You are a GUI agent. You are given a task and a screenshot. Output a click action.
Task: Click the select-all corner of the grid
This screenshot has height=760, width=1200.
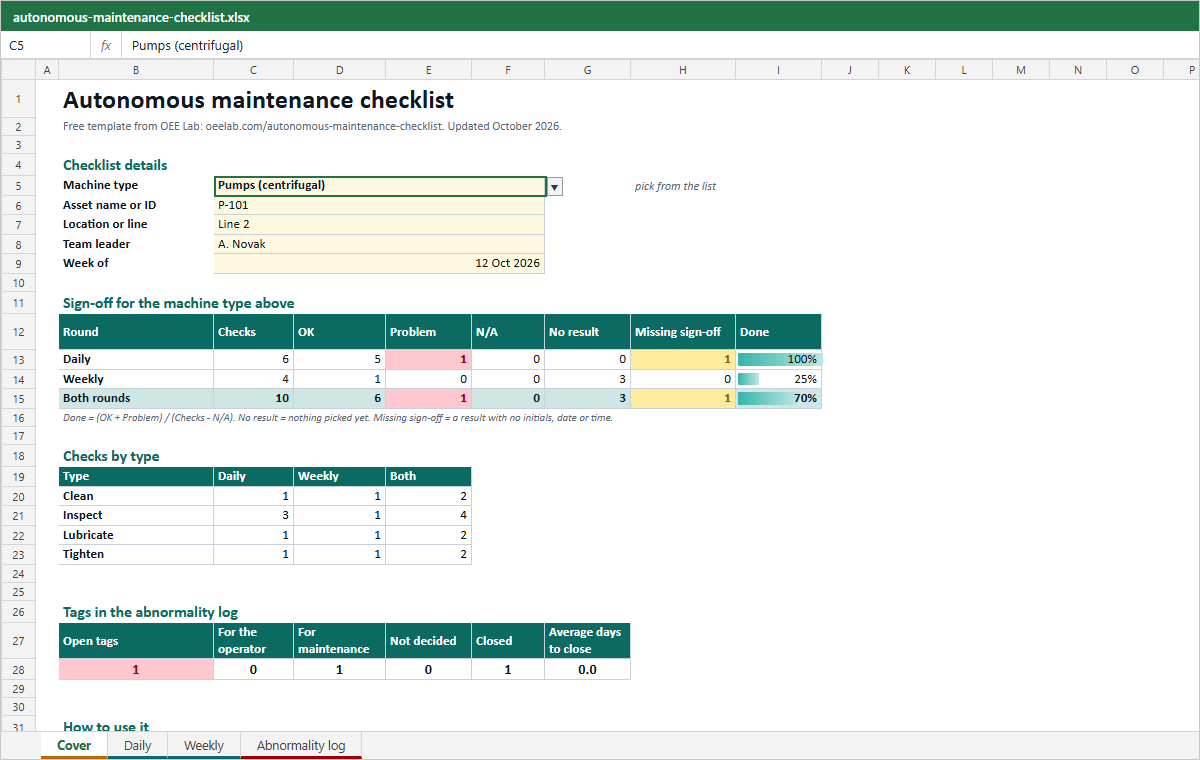pyautogui.click(x=18, y=70)
